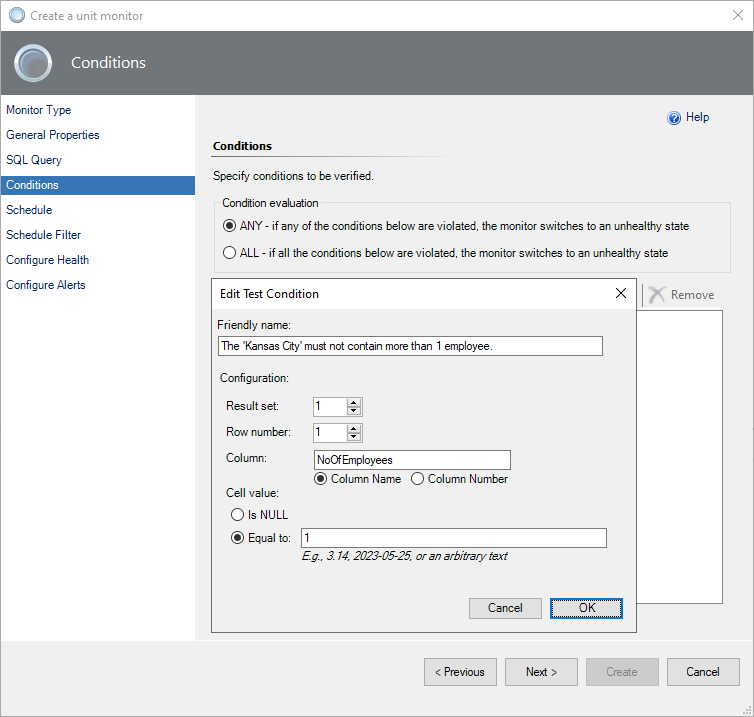
Task: Click the Next wizard button
Action: click(x=541, y=672)
